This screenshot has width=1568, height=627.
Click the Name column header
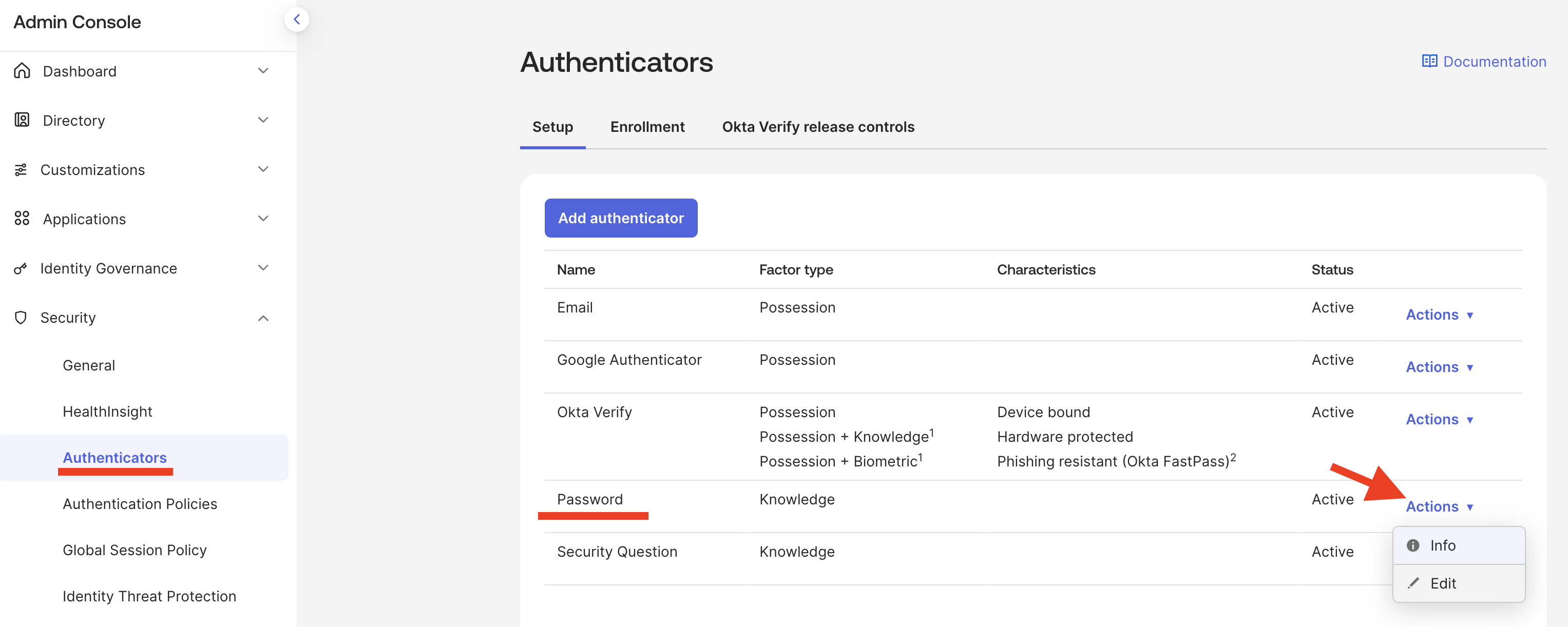click(576, 270)
